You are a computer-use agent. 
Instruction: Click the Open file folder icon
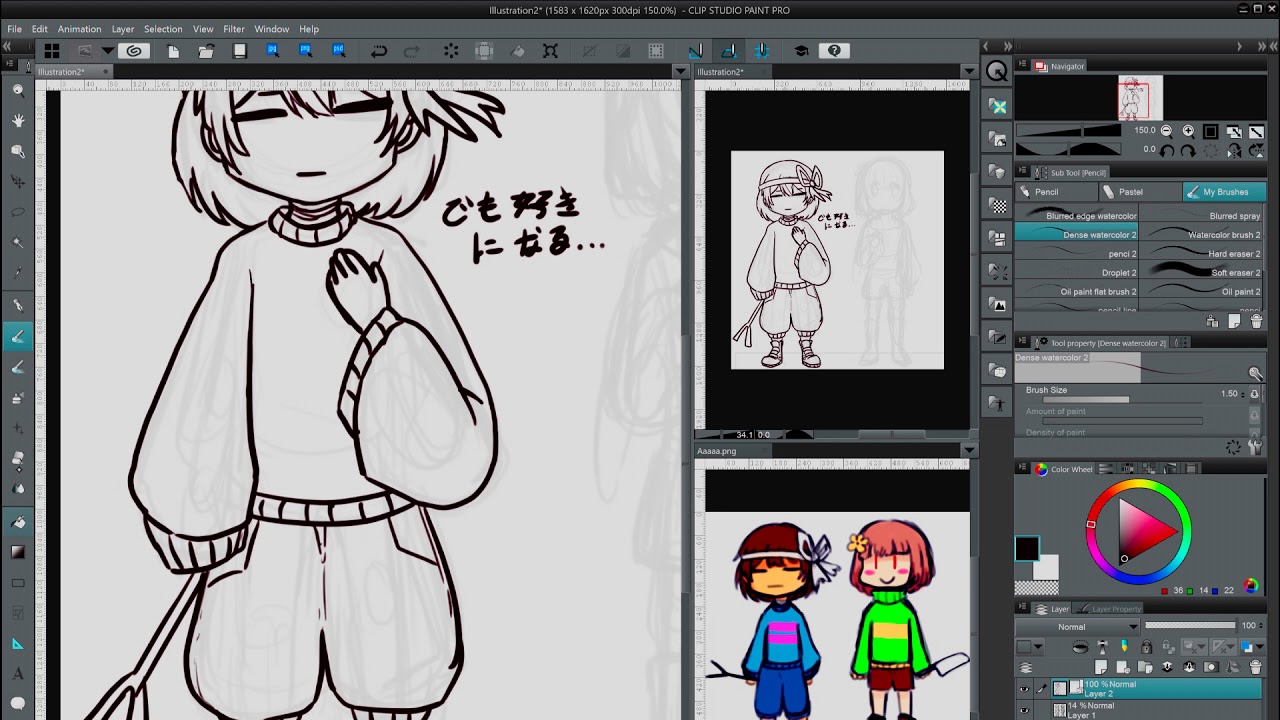coord(206,51)
